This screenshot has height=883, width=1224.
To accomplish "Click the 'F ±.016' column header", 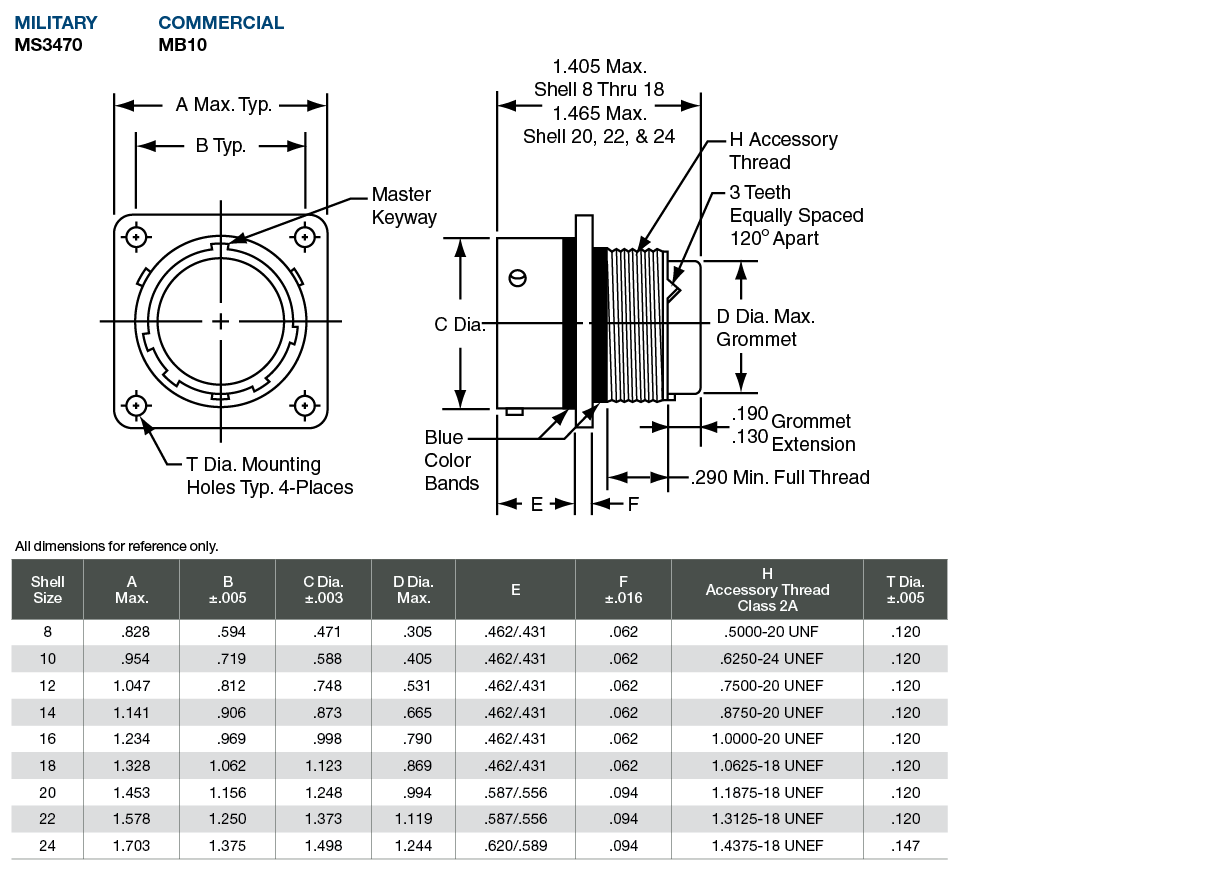I will (624, 589).
